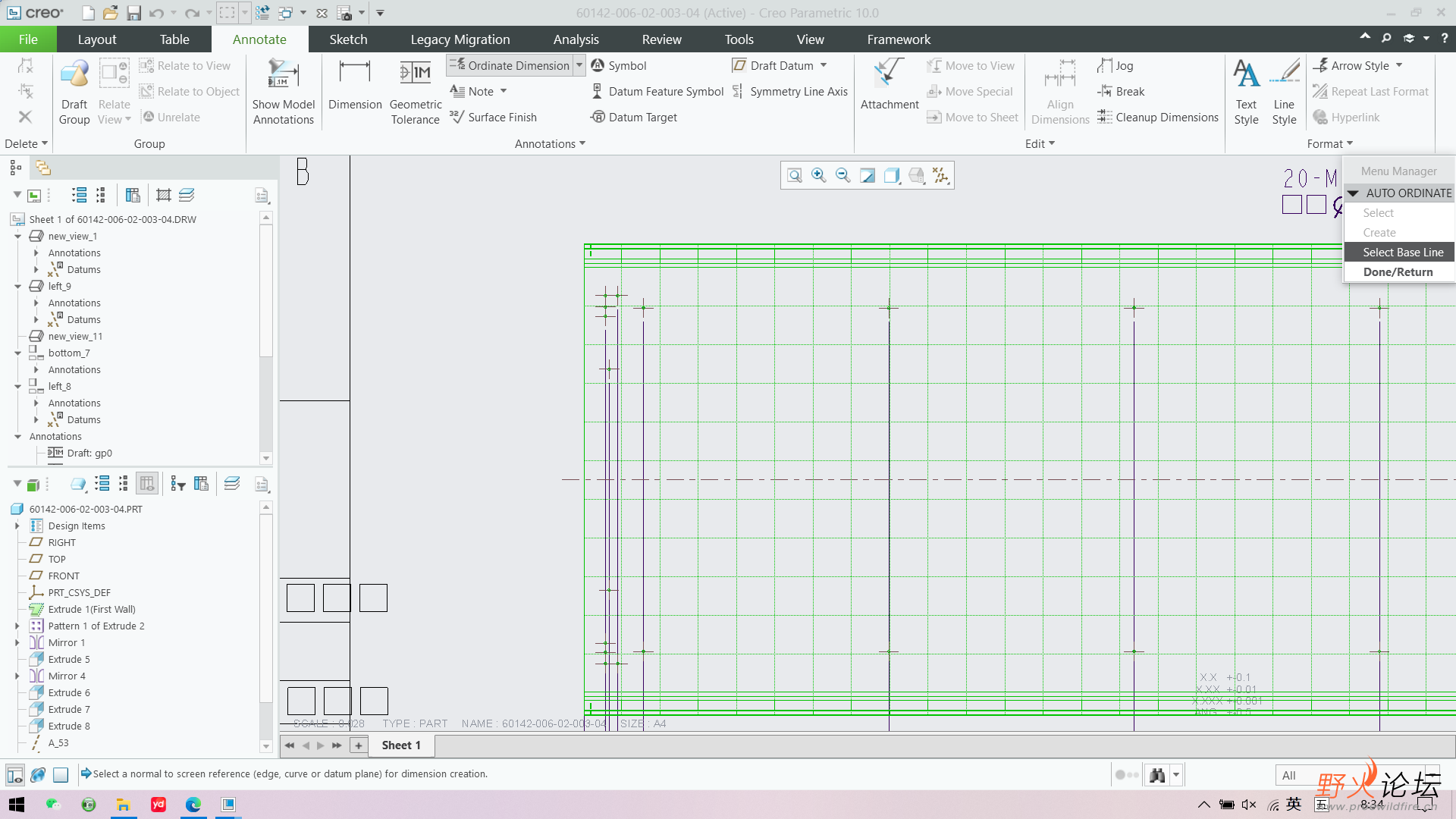This screenshot has width=1456, height=819.
Task: Expand the Mirror 4 feature
Action: click(x=17, y=676)
